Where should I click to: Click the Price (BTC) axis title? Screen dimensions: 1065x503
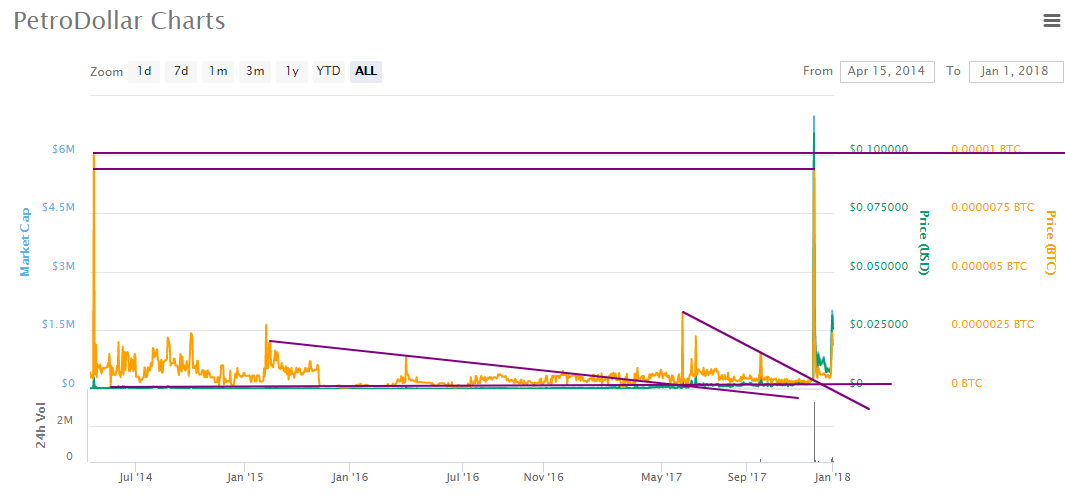tap(1051, 242)
